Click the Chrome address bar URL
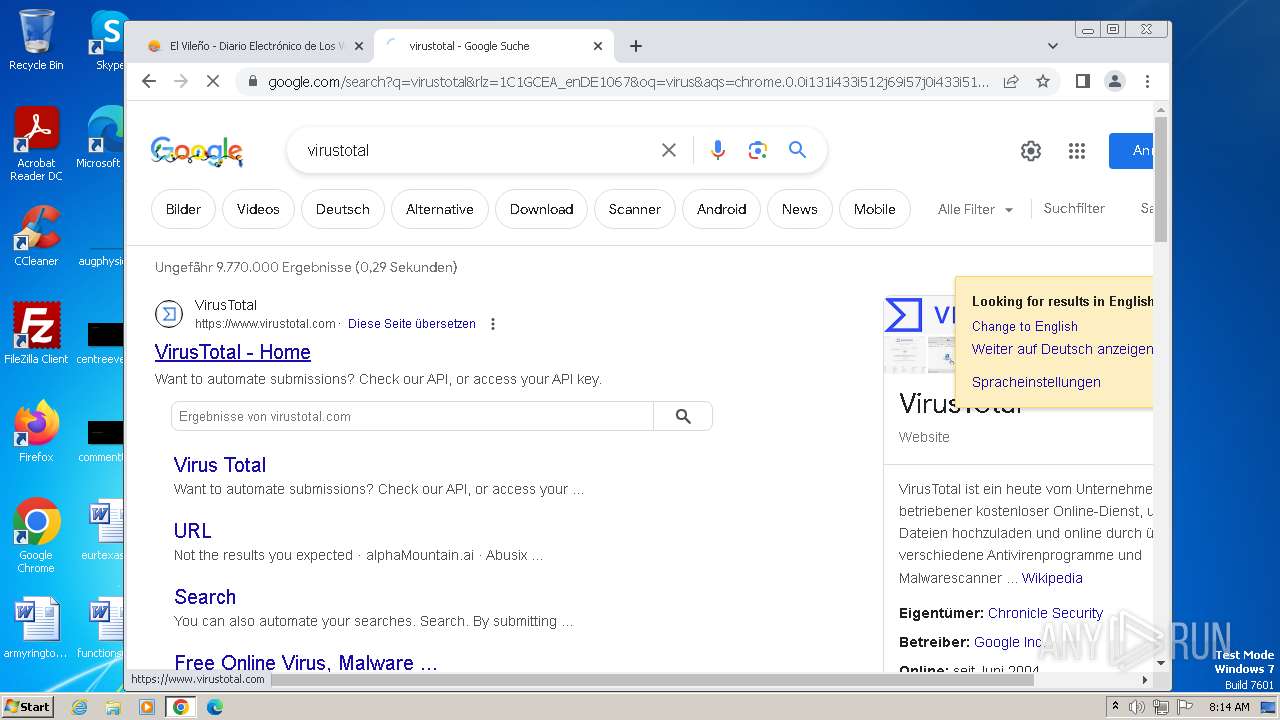This screenshot has width=1280, height=720. click(x=628, y=81)
